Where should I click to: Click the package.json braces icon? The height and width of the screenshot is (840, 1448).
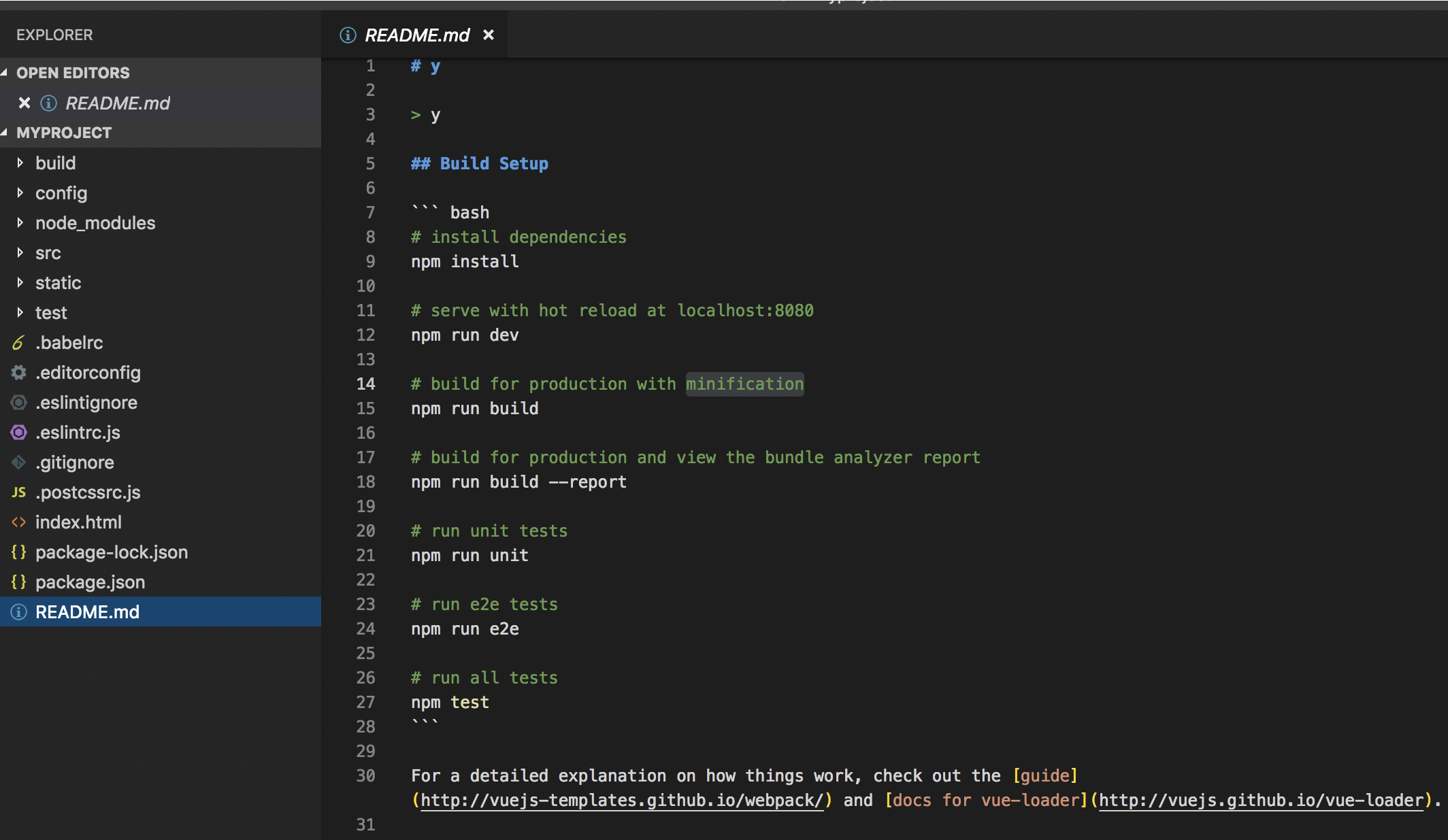[x=18, y=582]
